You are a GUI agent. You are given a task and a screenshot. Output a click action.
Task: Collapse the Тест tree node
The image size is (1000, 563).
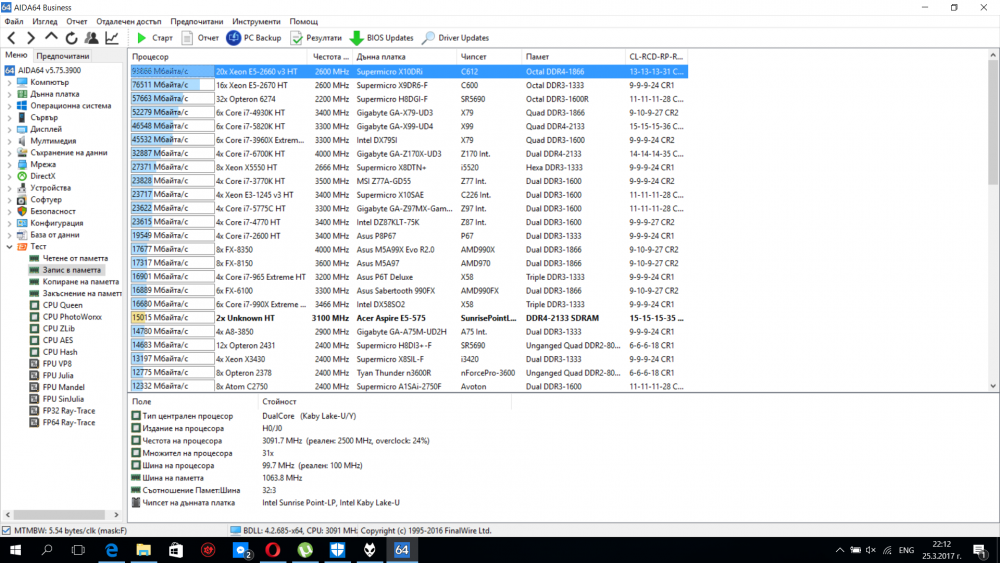[10, 246]
